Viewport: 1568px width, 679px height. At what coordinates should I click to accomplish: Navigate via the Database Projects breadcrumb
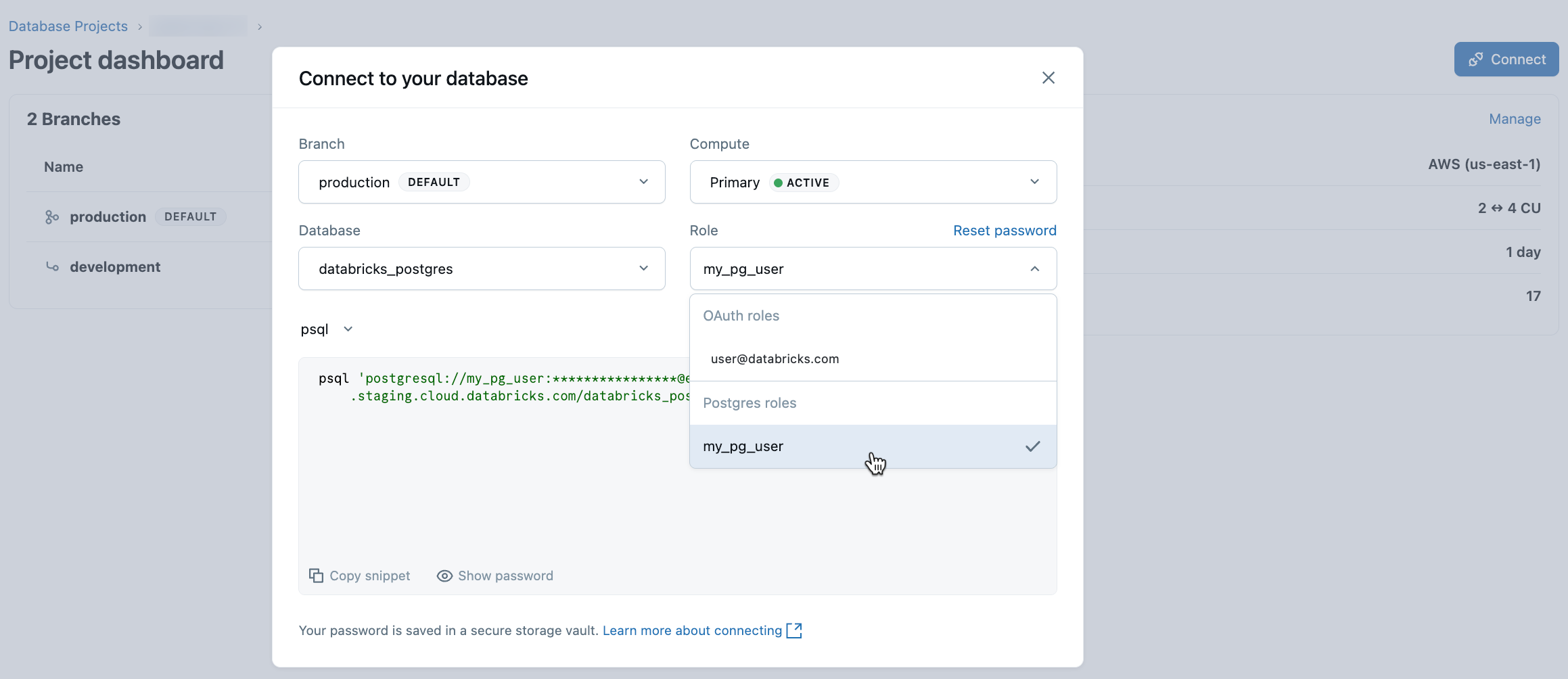click(68, 26)
